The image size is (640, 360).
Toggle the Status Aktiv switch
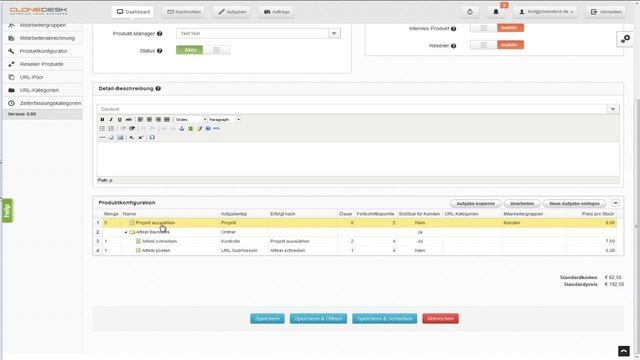click(203, 50)
